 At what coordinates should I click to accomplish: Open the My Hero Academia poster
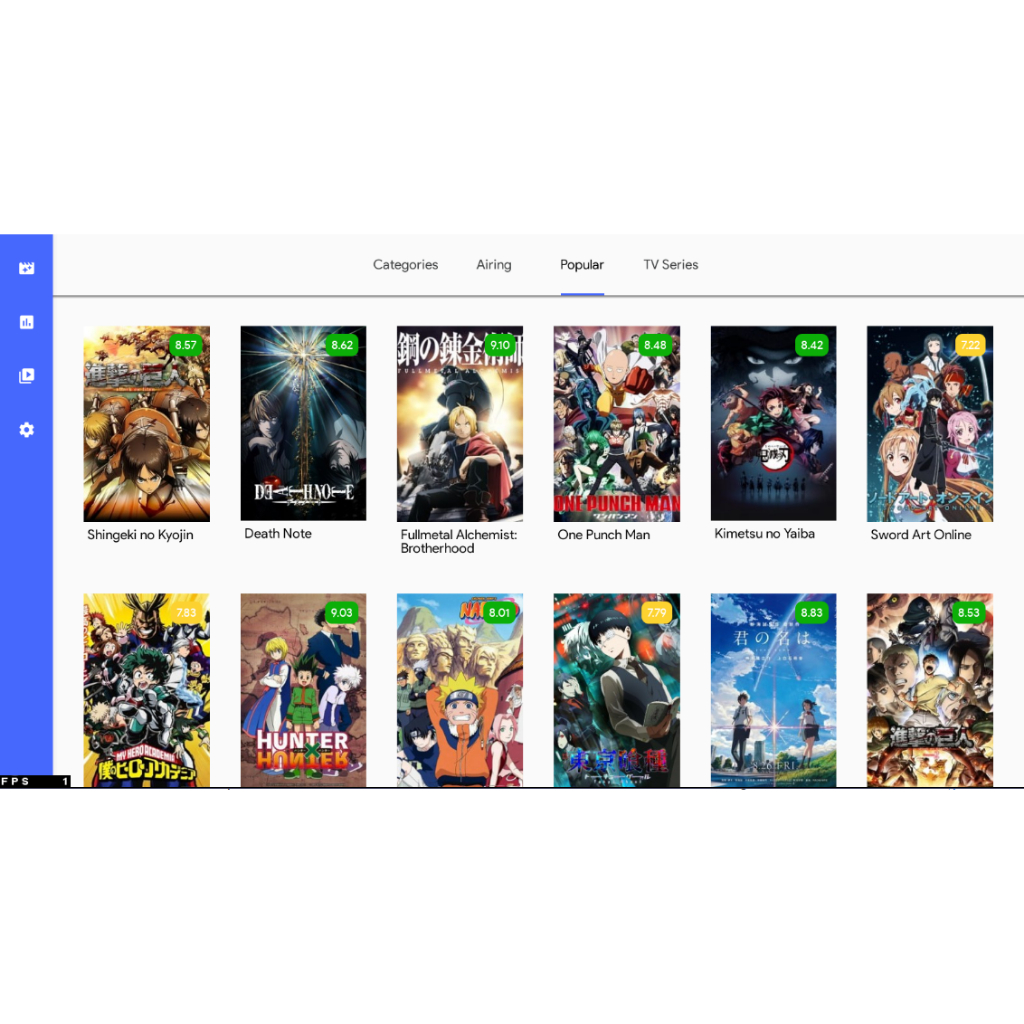[x=147, y=690]
